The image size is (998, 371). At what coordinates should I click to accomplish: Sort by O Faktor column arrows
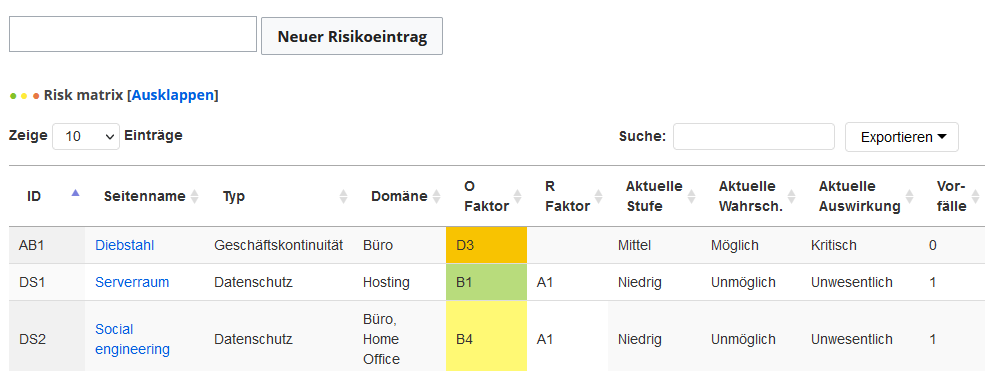tap(517, 197)
